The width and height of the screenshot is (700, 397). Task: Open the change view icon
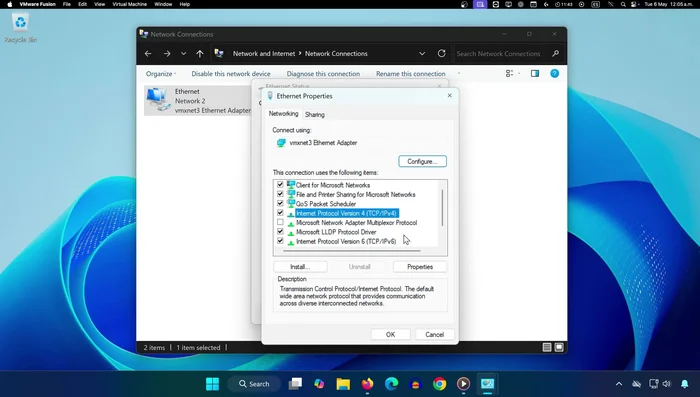coord(509,74)
